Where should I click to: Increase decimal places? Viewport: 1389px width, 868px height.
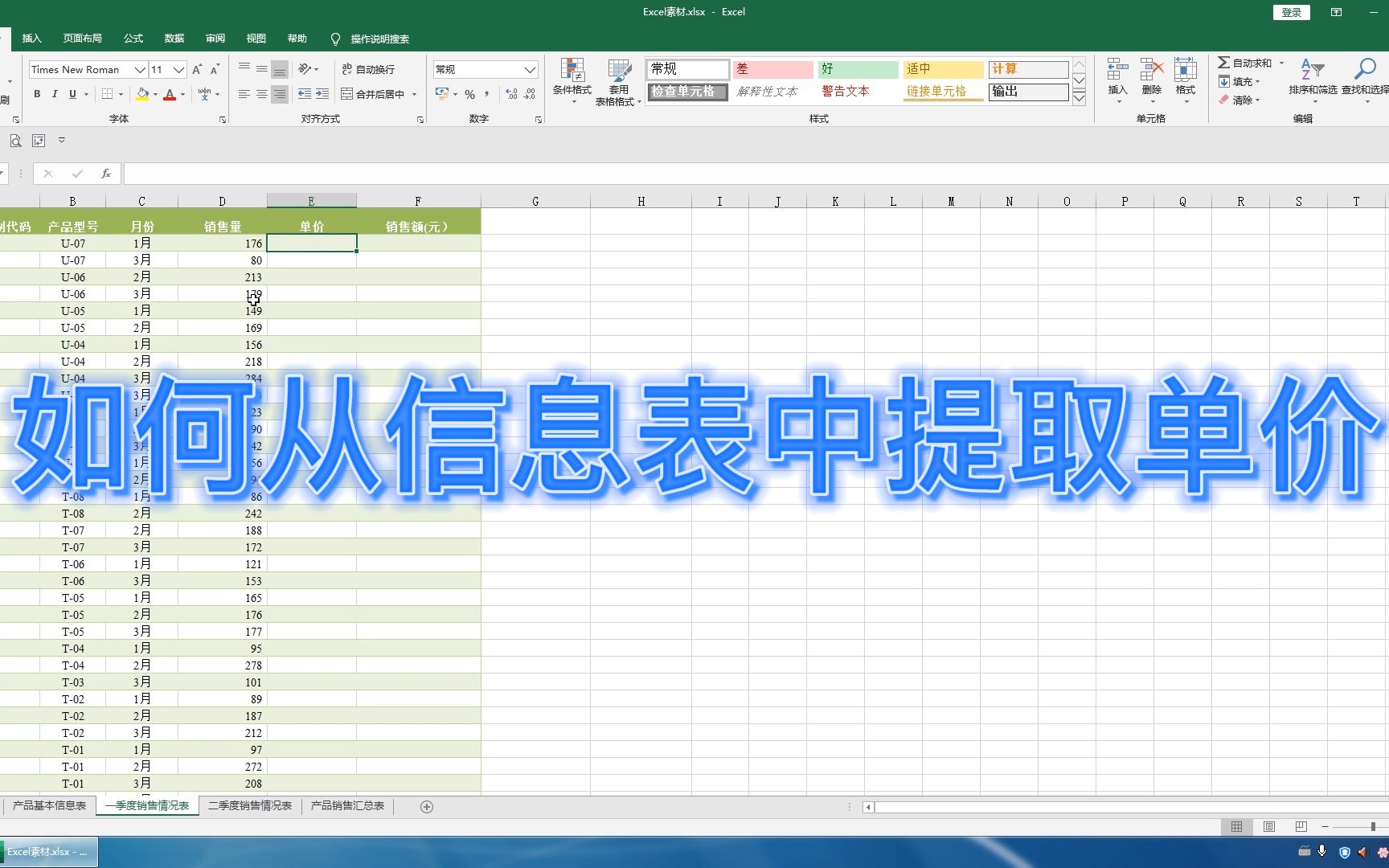(512, 94)
